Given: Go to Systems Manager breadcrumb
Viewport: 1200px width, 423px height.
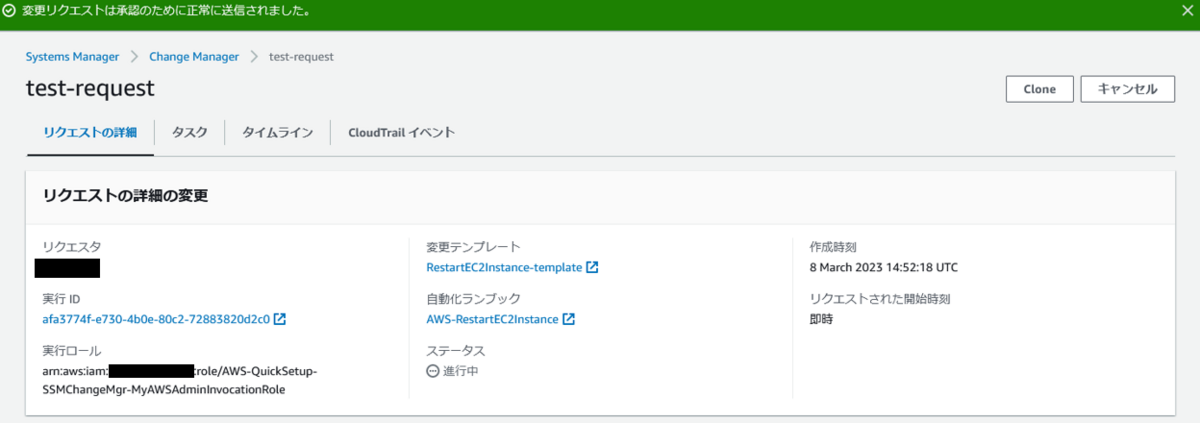Looking at the screenshot, I should pyautogui.click(x=72, y=57).
